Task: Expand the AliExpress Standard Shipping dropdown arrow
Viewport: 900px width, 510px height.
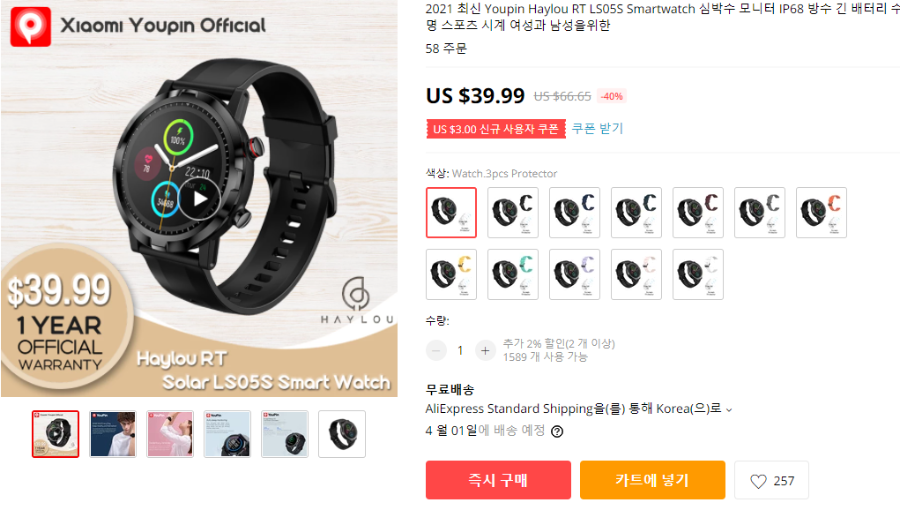Action: pos(729,410)
